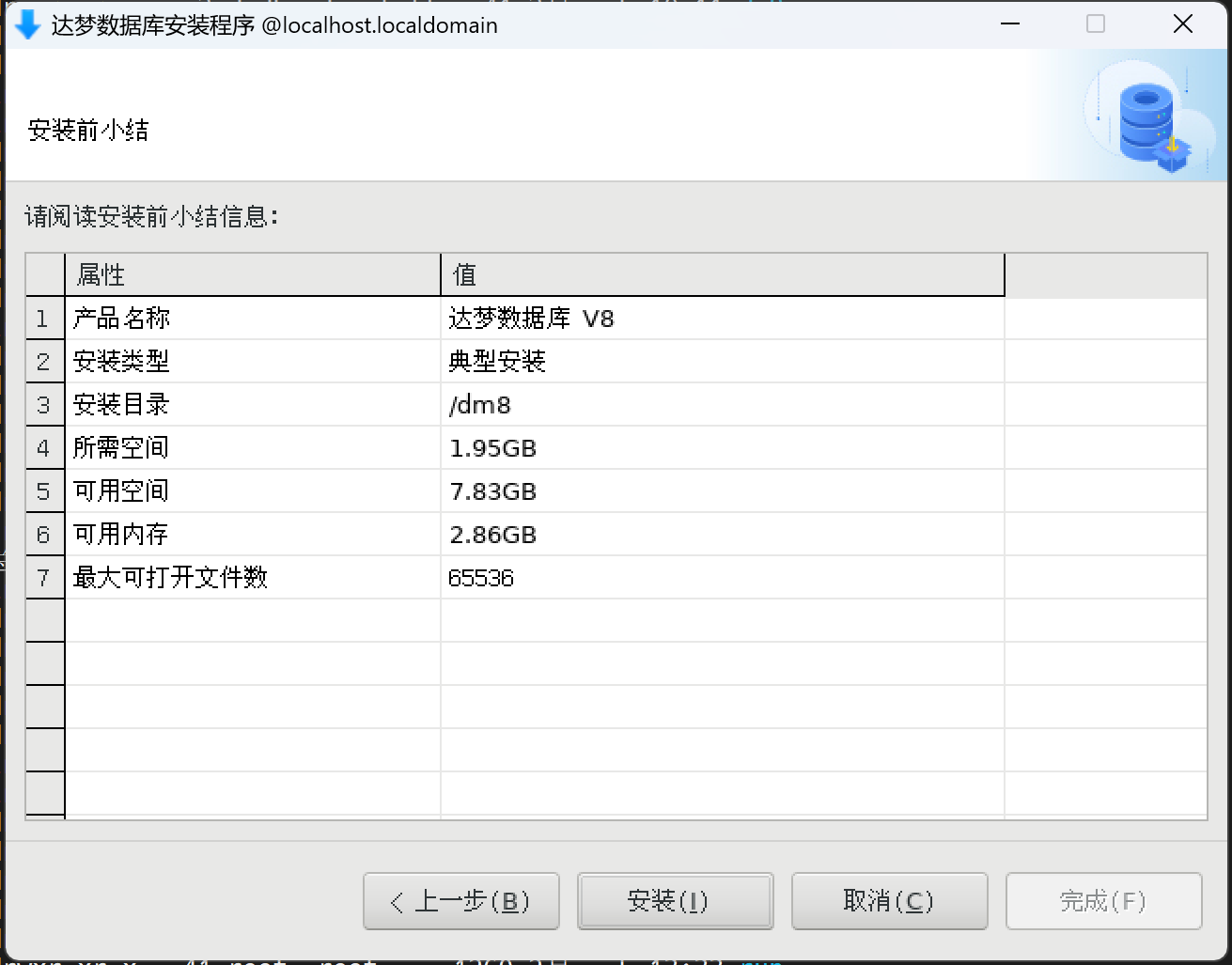Select the /dm8 install path cell

coord(723,405)
